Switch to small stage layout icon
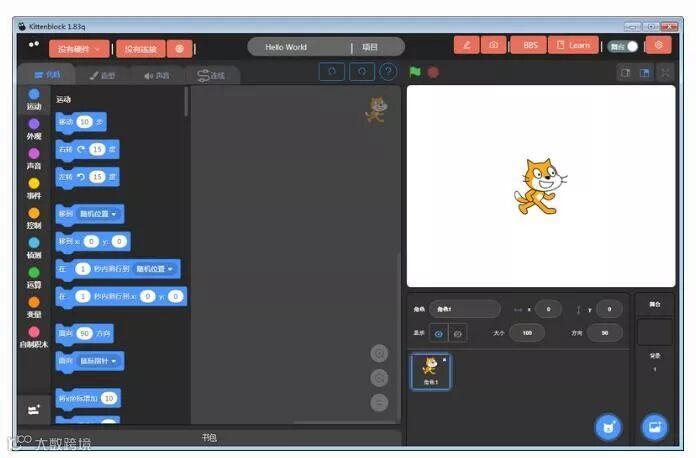 625,73
